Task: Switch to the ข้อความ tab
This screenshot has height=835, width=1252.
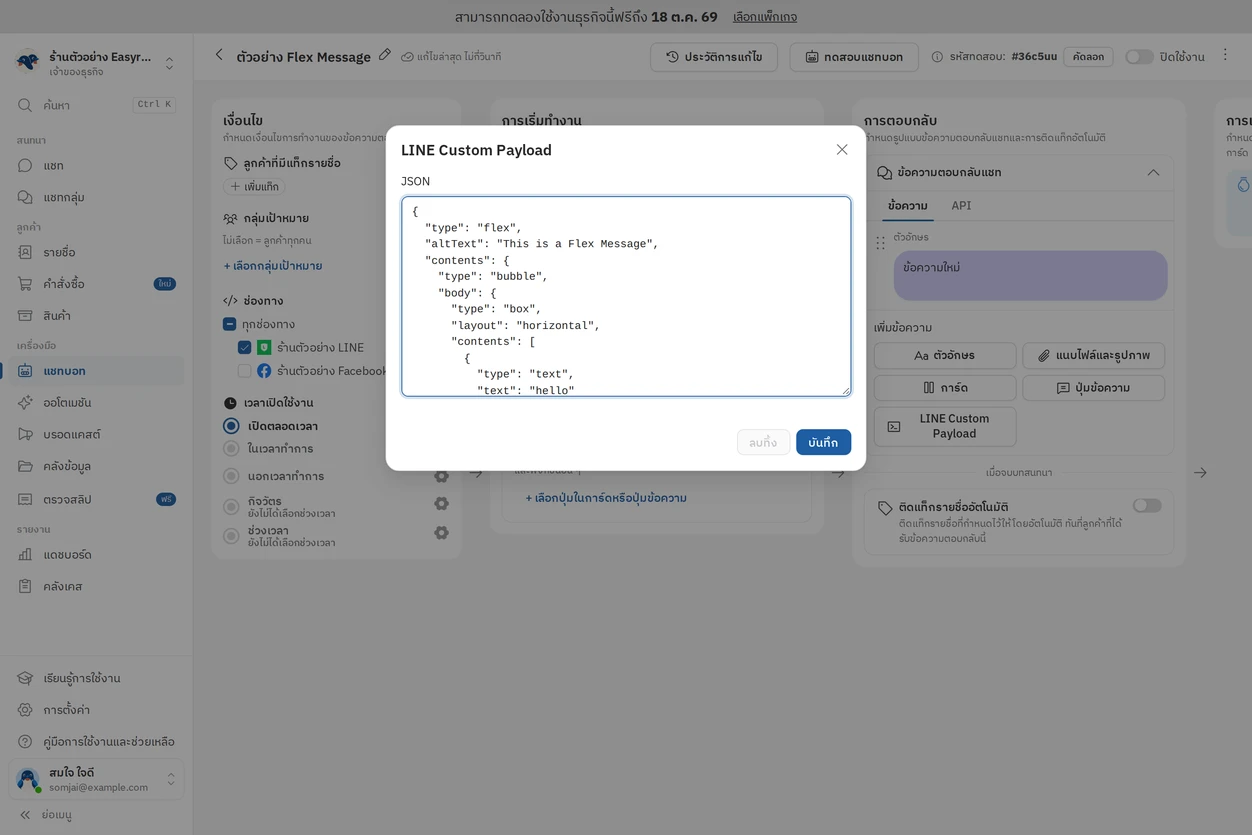Action: [908, 206]
